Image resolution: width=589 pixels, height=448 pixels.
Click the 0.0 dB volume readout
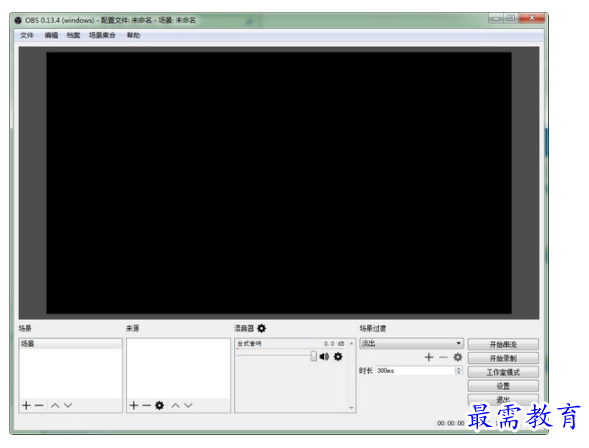point(334,344)
